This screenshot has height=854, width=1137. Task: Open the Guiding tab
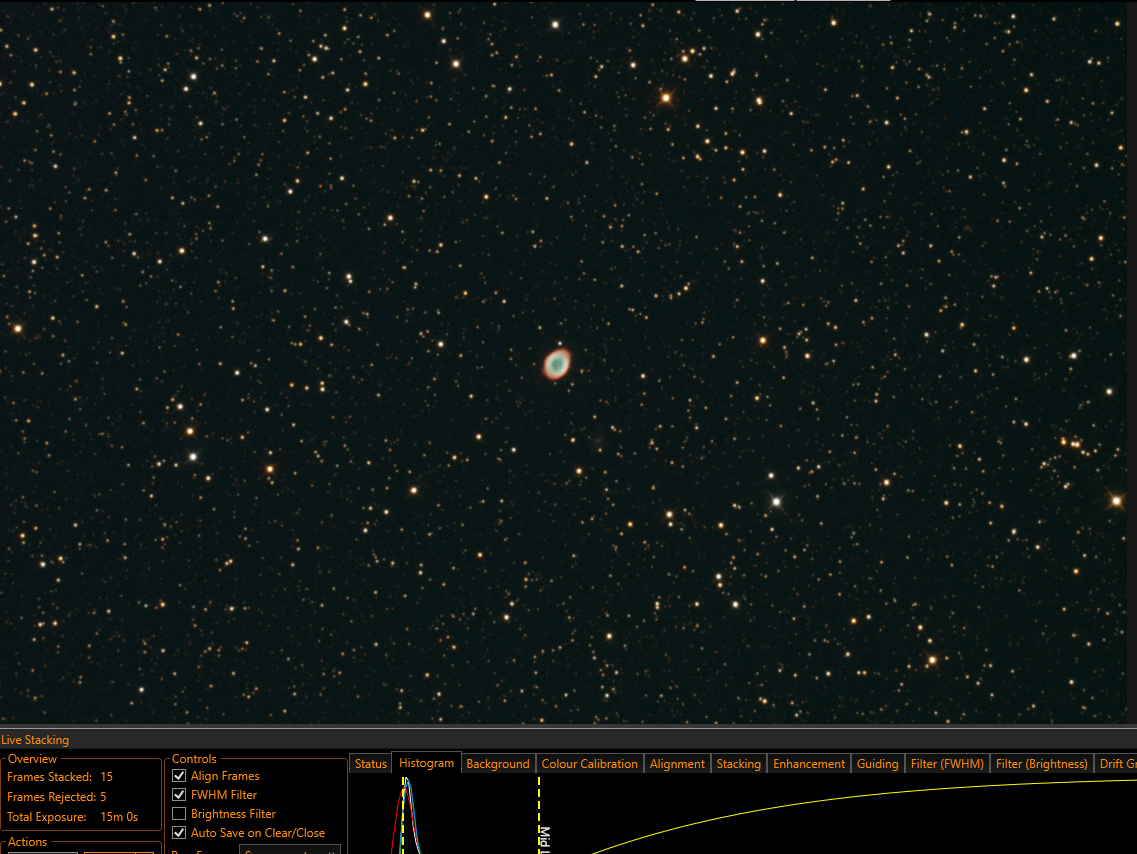point(877,763)
